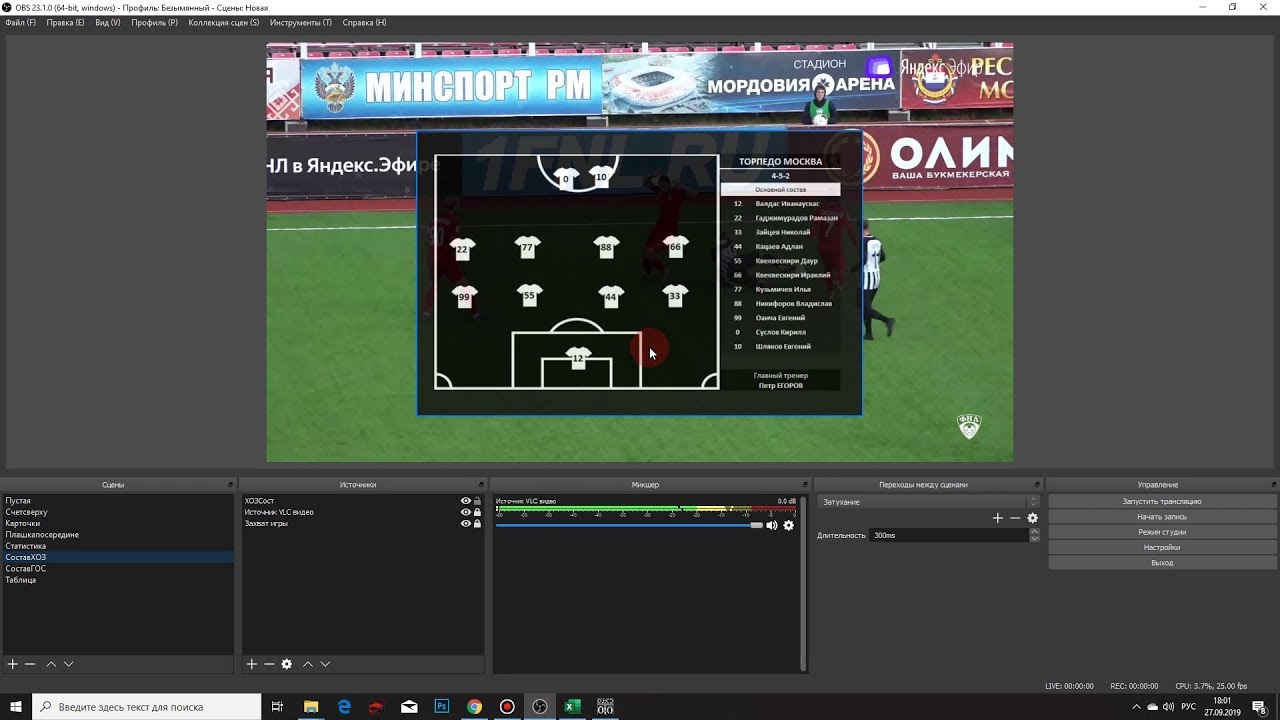Switch to OBS Studio taskbar icon

(540, 706)
